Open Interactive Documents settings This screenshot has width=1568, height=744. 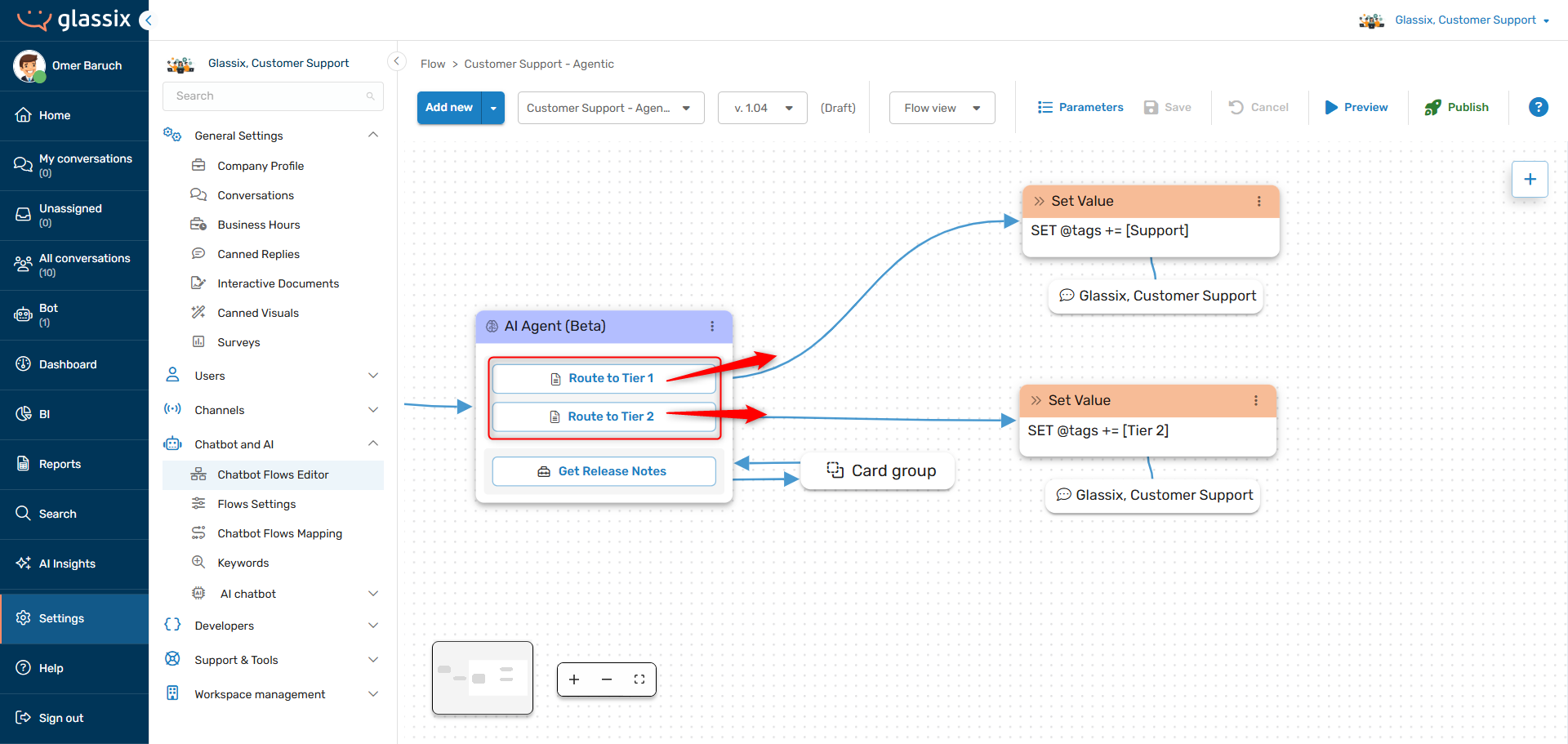tap(278, 283)
